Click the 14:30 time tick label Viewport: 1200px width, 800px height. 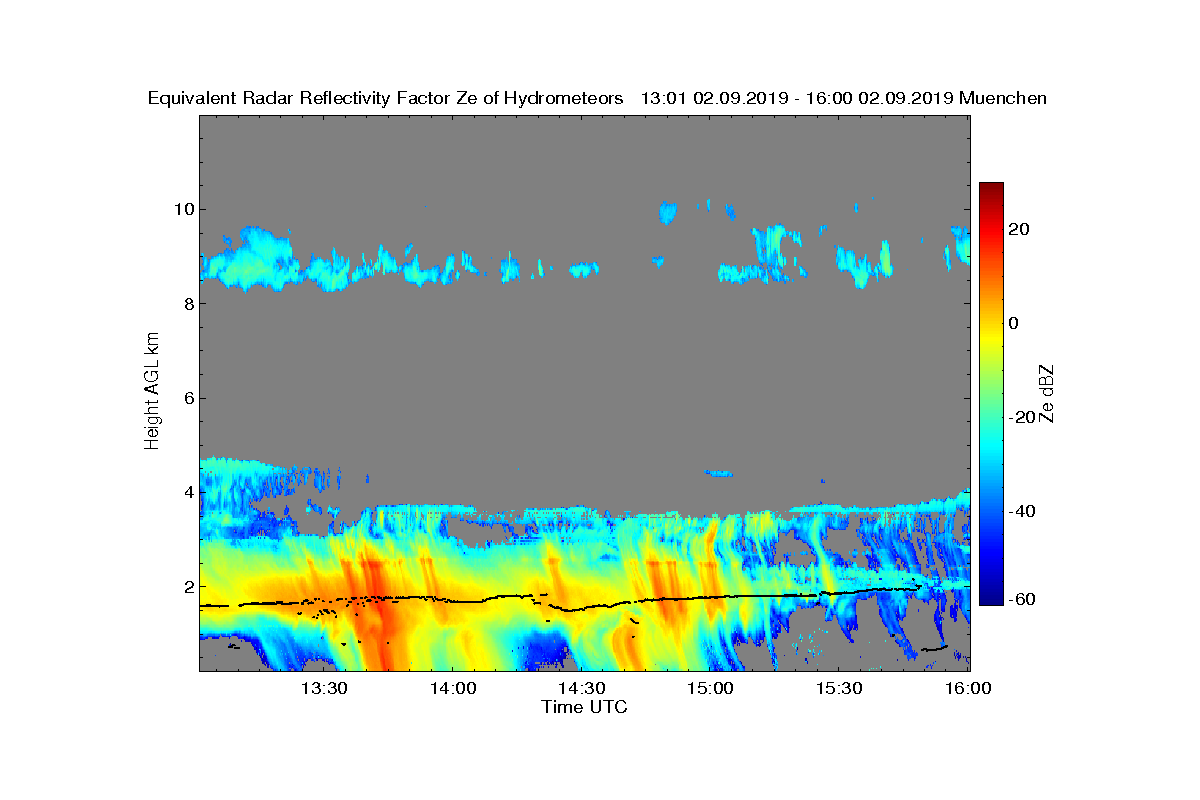click(582, 689)
